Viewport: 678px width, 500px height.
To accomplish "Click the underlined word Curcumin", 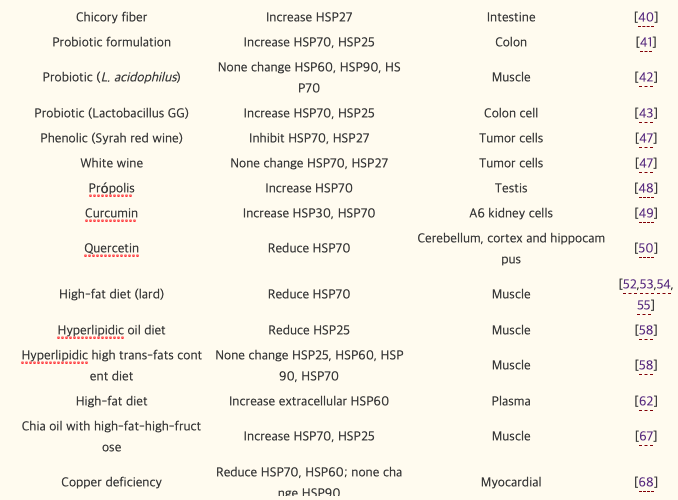I will coord(111,213).
